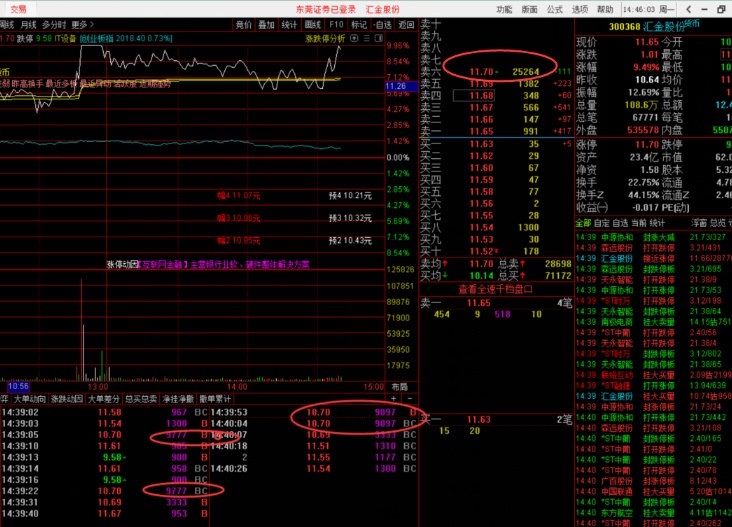Select the 统计 tab in the alerts panel
Screen dimensions: 732x527
point(657,224)
